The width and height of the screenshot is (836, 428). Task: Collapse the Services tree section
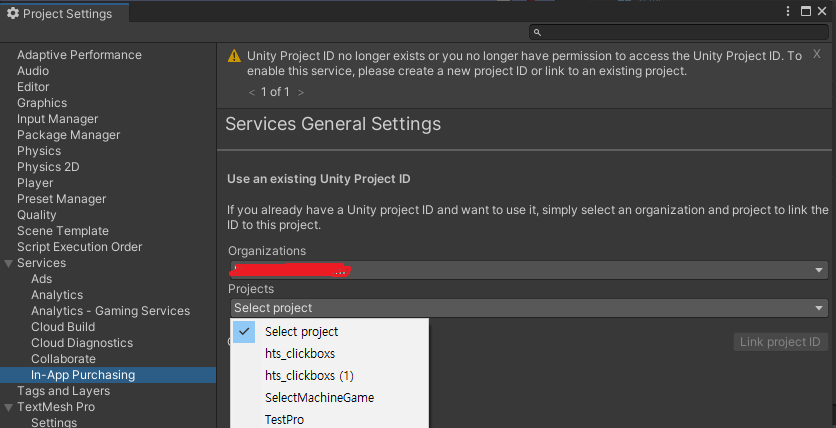click(x=8, y=263)
